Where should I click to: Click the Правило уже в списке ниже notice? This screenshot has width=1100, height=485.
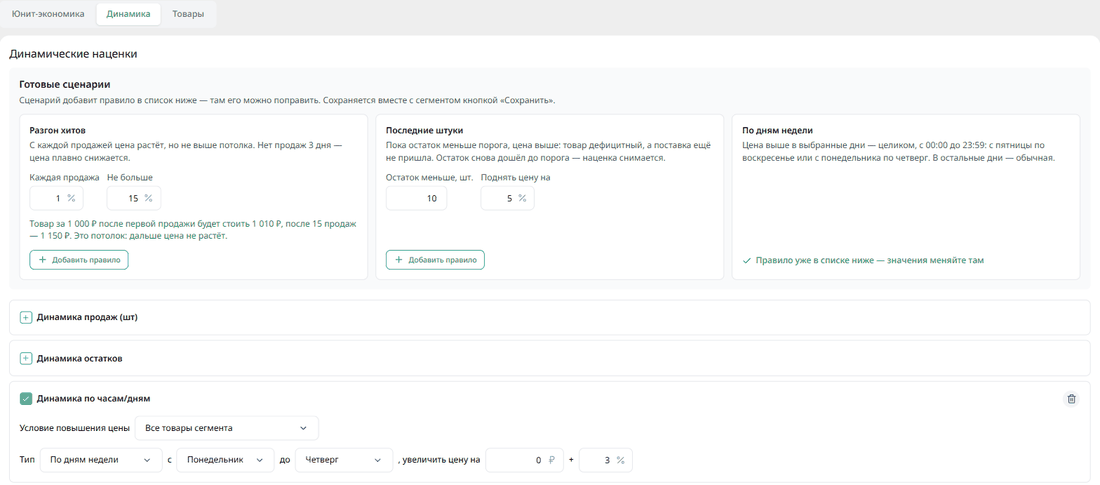[x=870, y=260]
